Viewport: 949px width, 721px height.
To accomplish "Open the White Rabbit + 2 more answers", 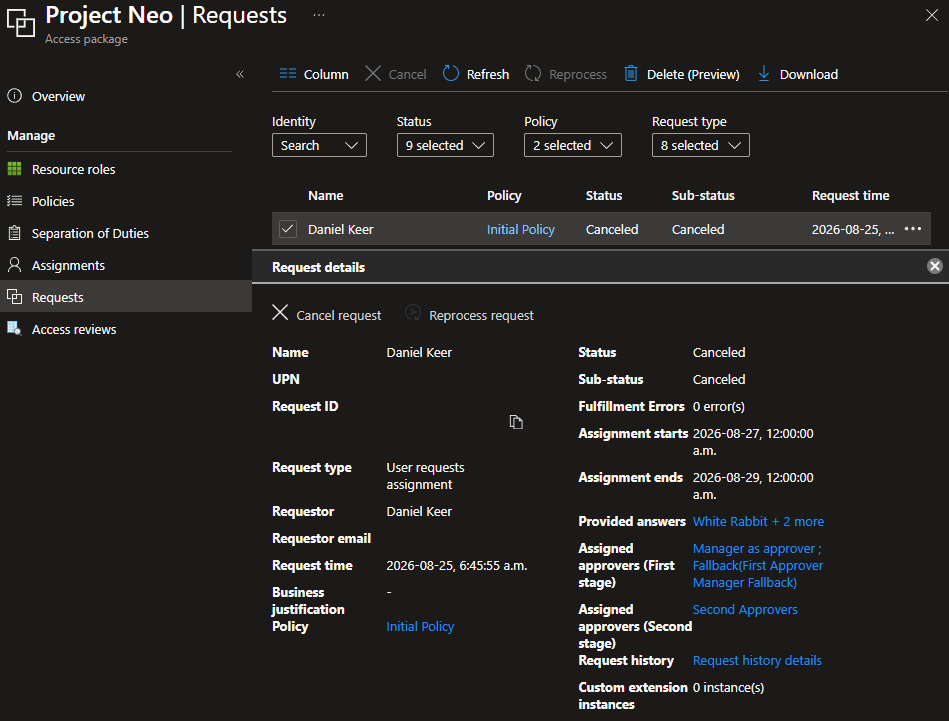I will 758,521.
